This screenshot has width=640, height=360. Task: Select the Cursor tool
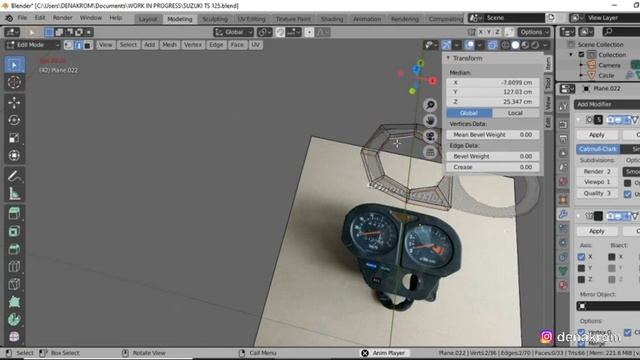14,82
